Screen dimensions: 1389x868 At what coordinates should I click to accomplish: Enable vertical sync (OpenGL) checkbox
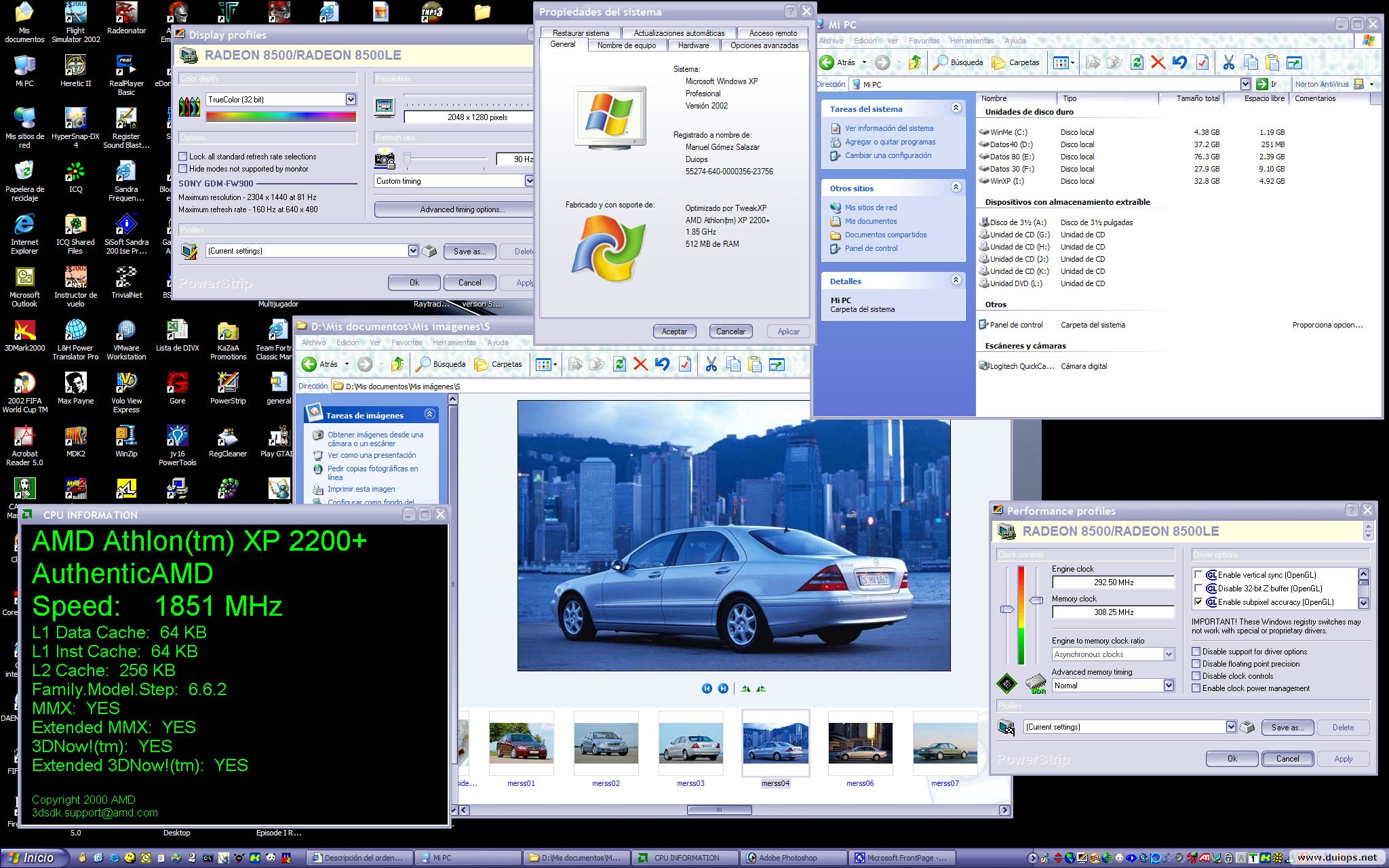[x=1198, y=575]
